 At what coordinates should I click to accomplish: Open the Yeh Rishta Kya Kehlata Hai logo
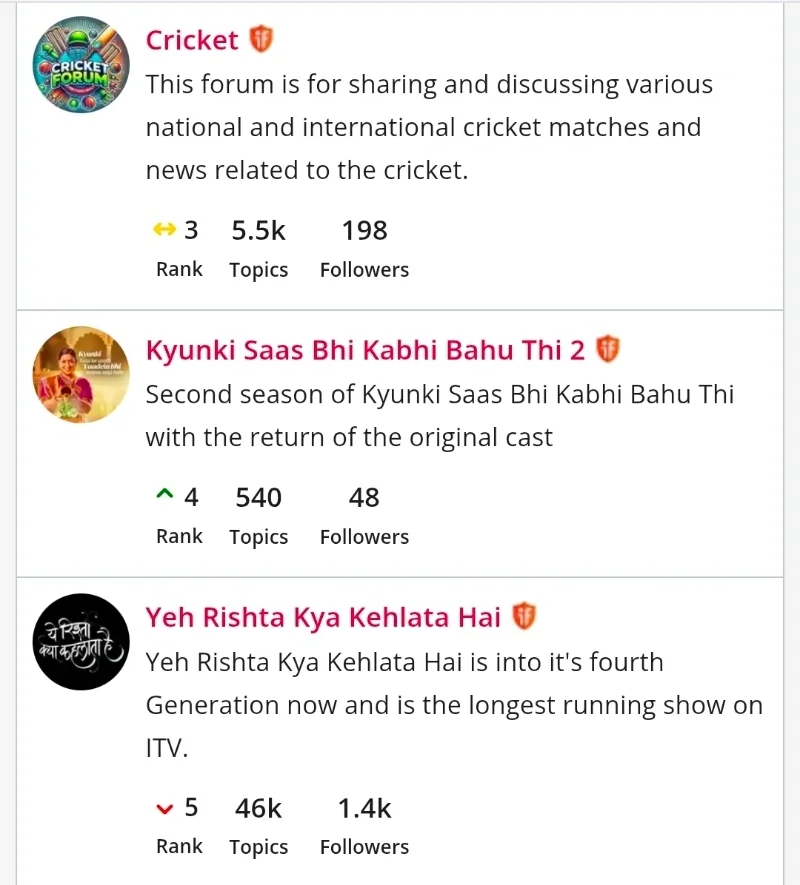point(81,641)
